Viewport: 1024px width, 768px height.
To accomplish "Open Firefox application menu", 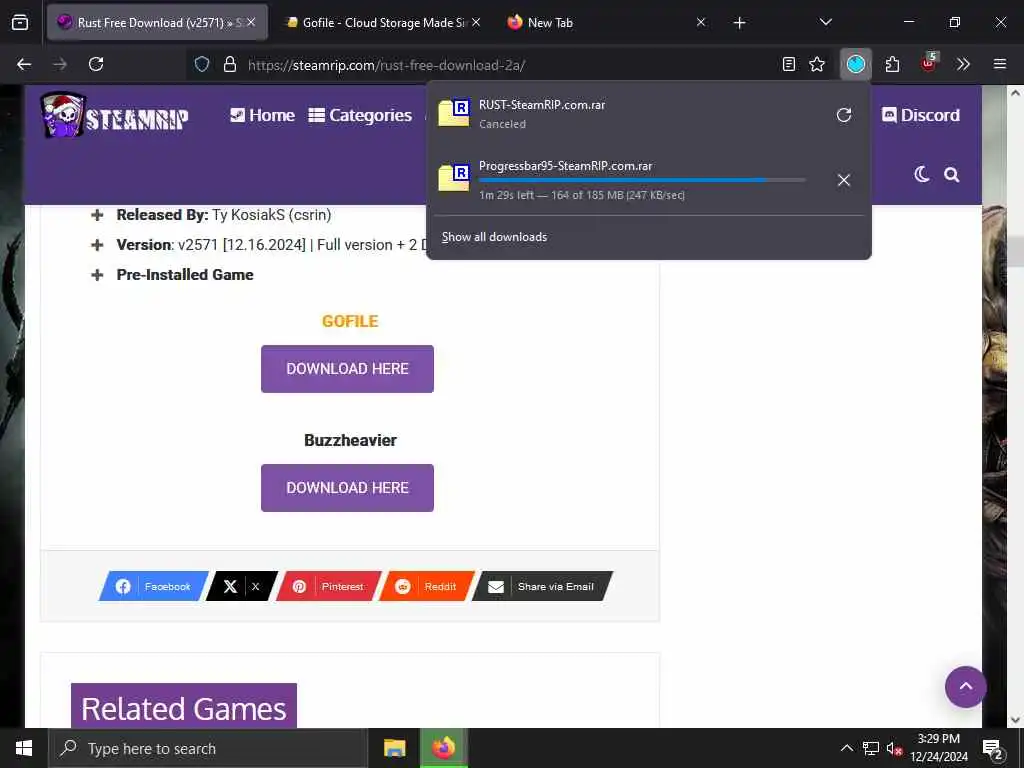I will (x=1000, y=64).
